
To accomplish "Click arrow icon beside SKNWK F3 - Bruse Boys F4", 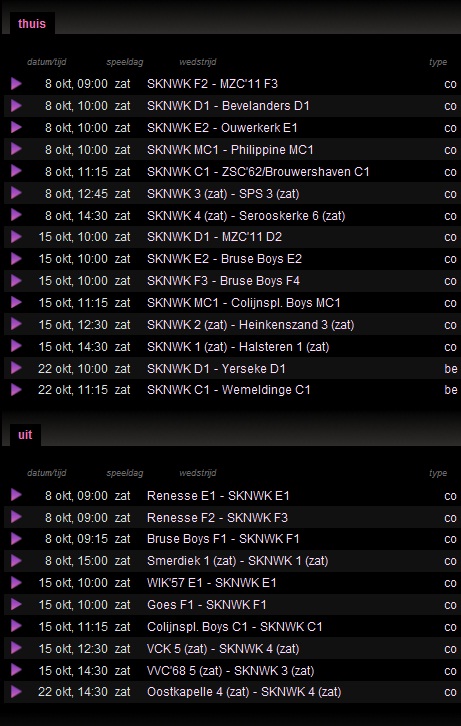I will pyautogui.click(x=16, y=281).
